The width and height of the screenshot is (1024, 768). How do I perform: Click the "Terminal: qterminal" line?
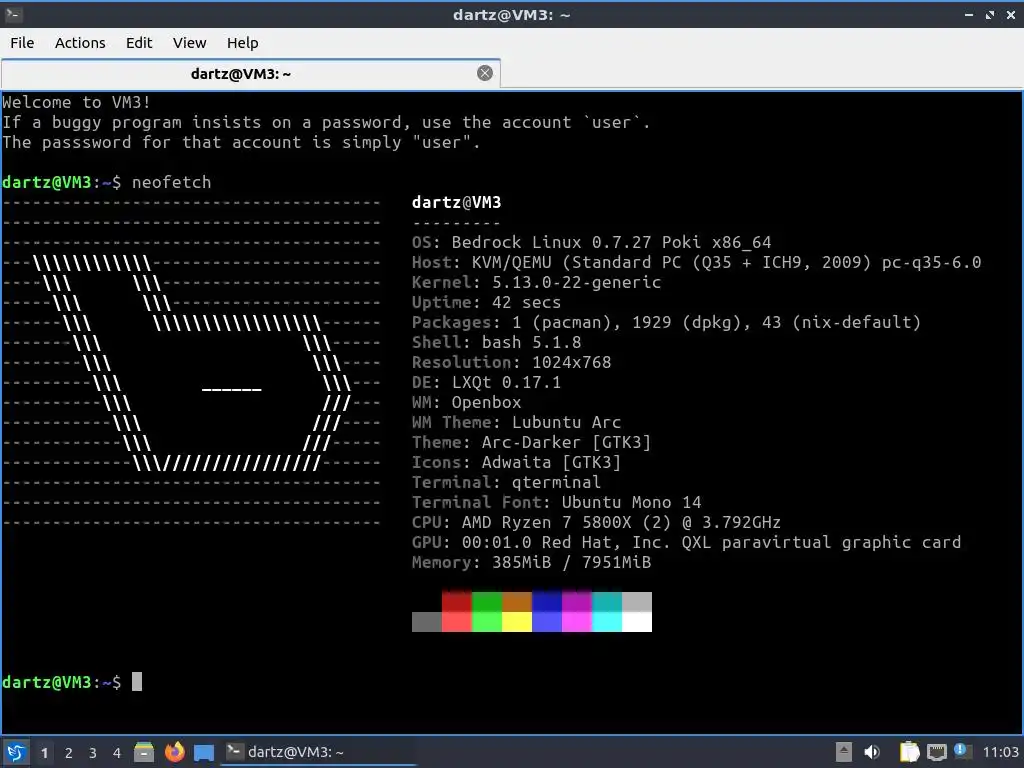(x=506, y=483)
